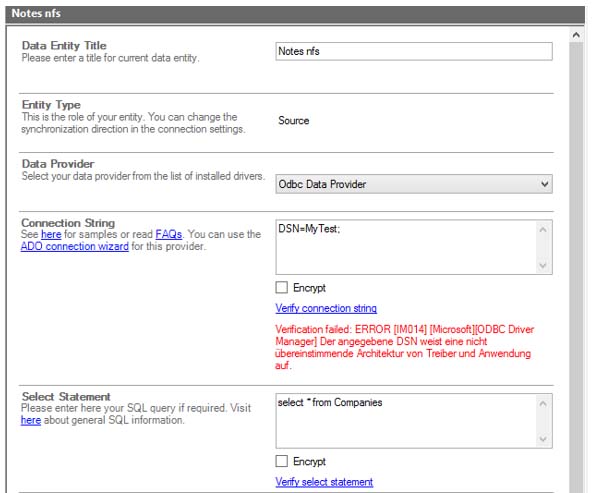Click the Connection String box scroll-down arrow
The height and width of the screenshot is (493, 600).
pyautogui.click(x=543, y=265)
